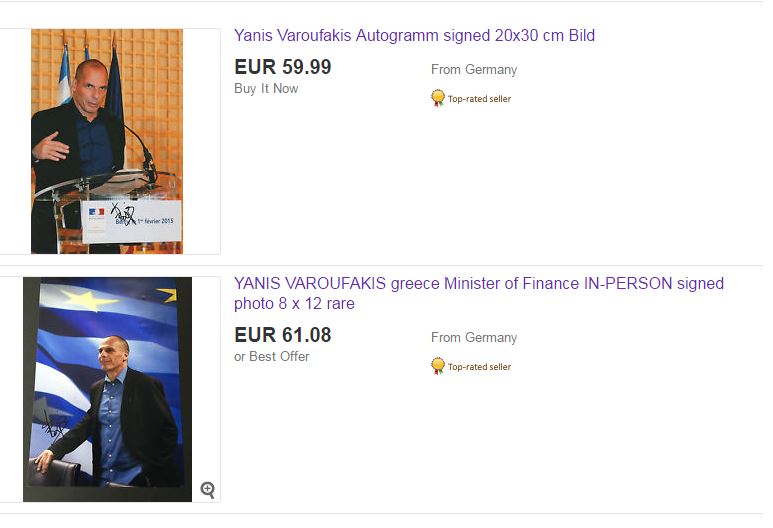Click the Greek flag photo thumbnail
Image resolution: width=773 pixels, height=528 pixels.
(107, 388)
